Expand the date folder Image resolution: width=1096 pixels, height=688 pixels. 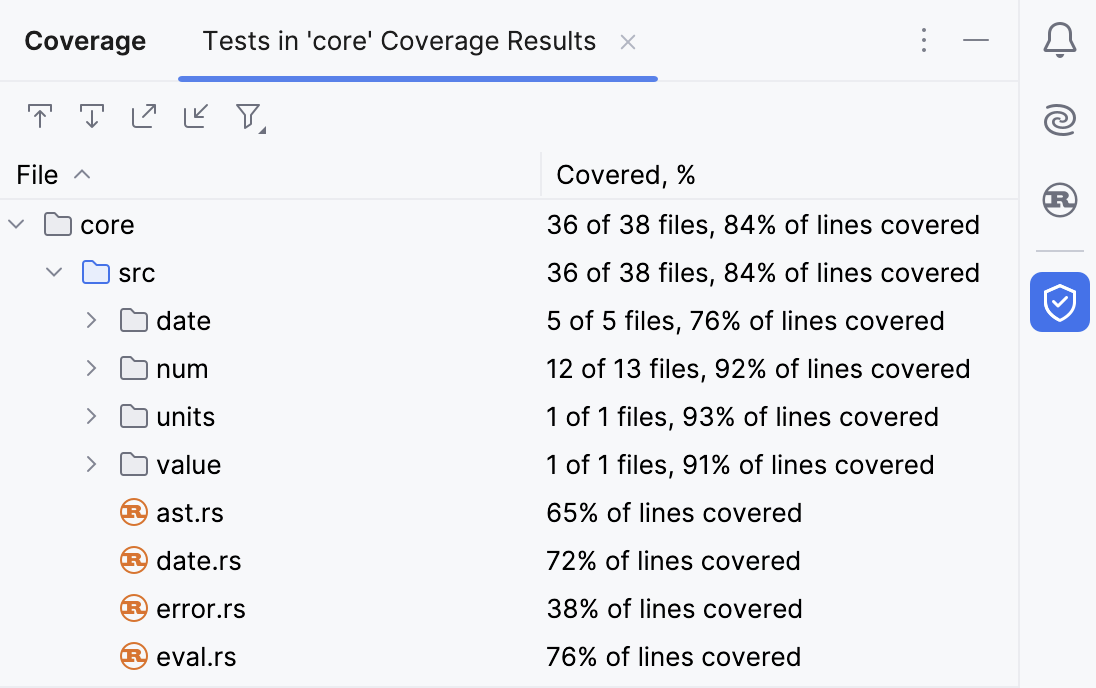click(x=91, y=320)
